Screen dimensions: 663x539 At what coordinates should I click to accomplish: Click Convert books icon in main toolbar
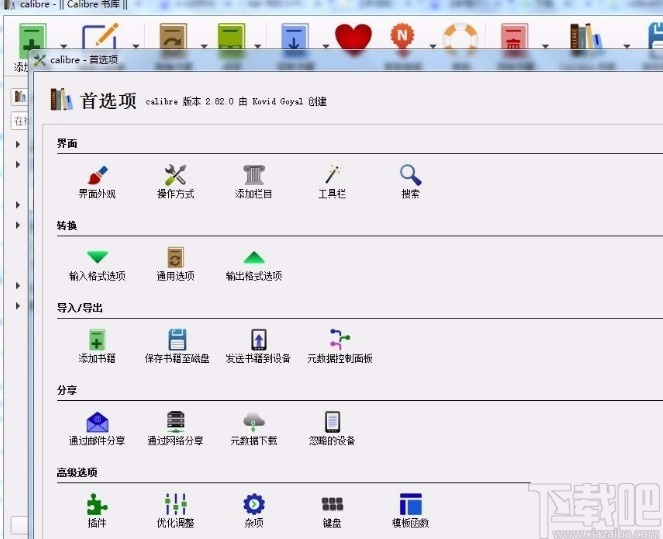click(x=173, y=36)
